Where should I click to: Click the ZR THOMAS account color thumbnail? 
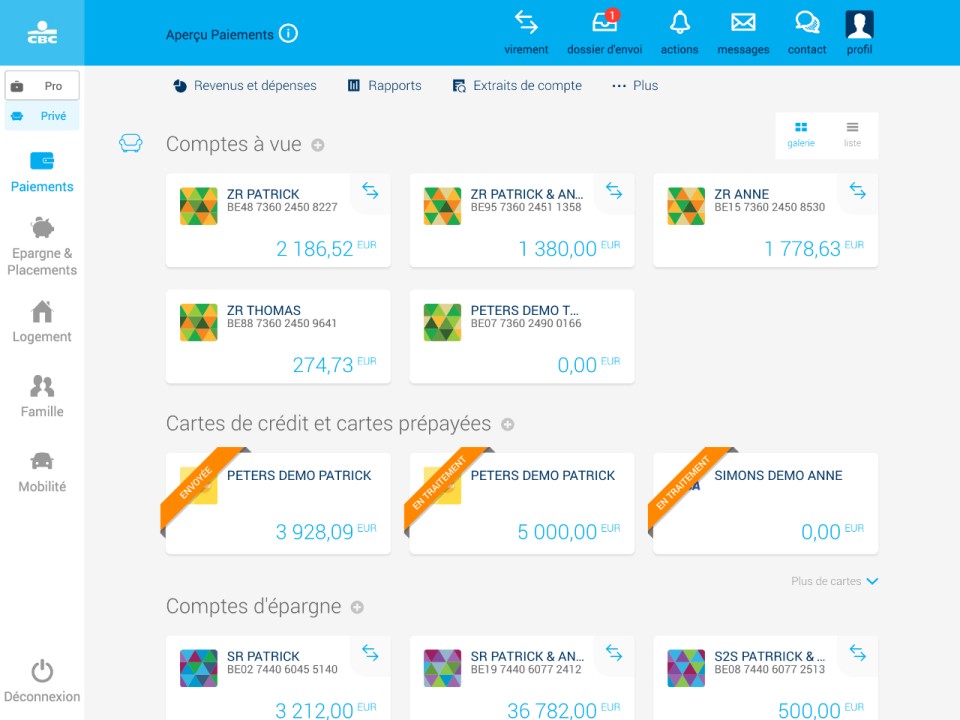(199, 323)
